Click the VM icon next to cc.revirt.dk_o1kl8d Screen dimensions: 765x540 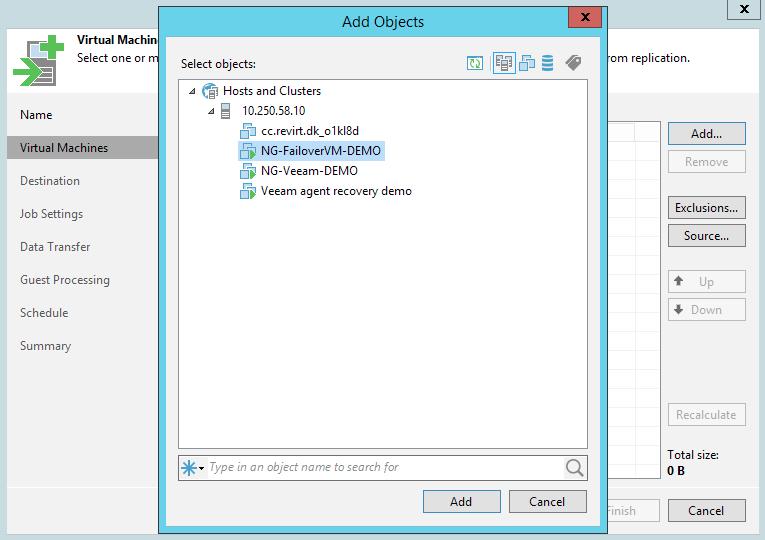248,131
